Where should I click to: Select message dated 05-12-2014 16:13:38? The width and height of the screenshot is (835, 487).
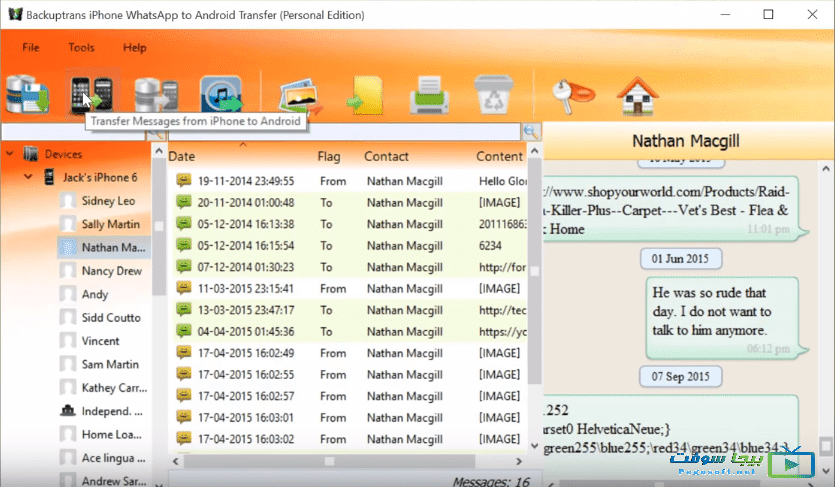[x=350, y=224]
